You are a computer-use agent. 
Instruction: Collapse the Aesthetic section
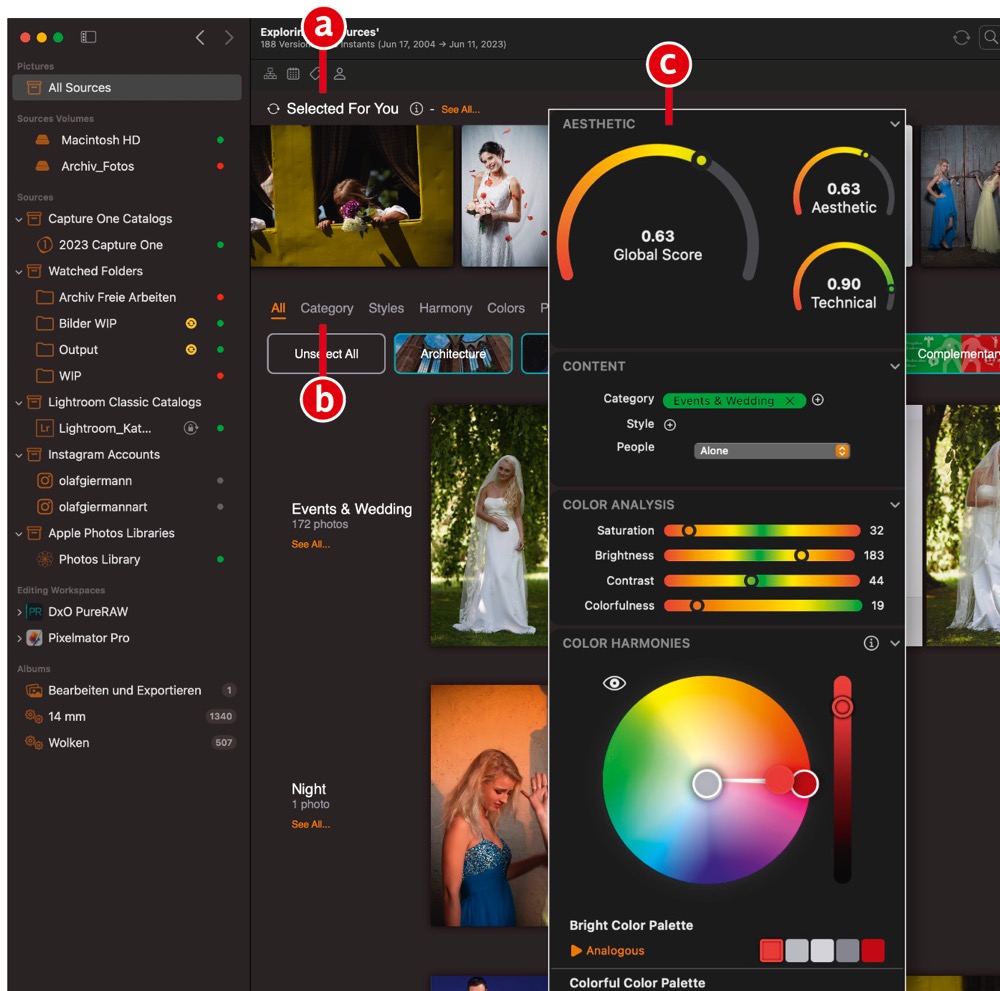895,124
